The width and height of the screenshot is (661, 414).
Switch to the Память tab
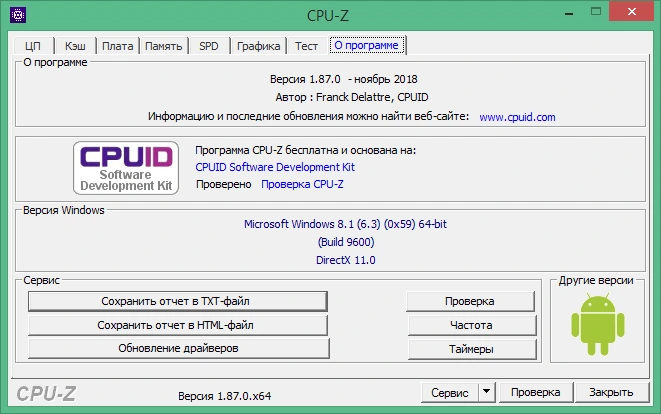[x=164, y=46]
